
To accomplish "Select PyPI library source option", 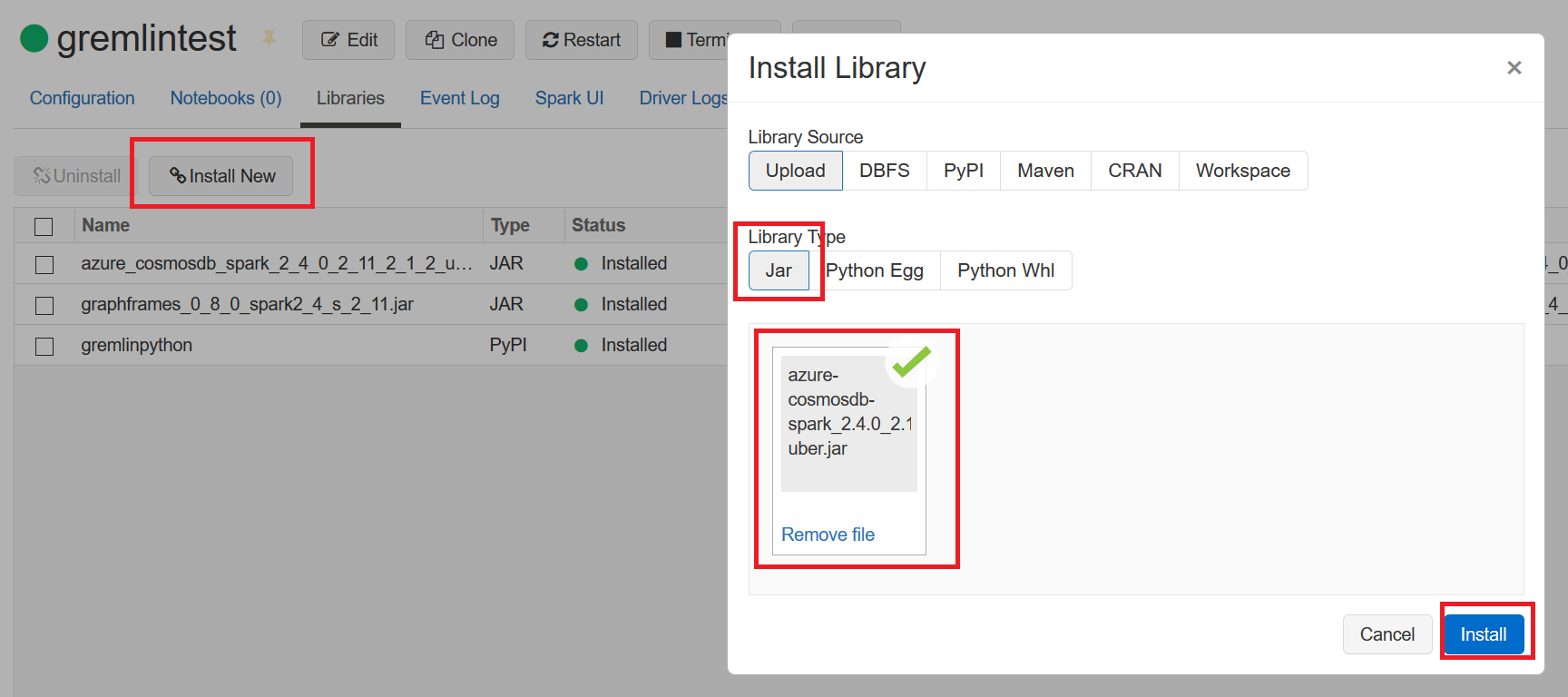I will click(x=963, y=171).
